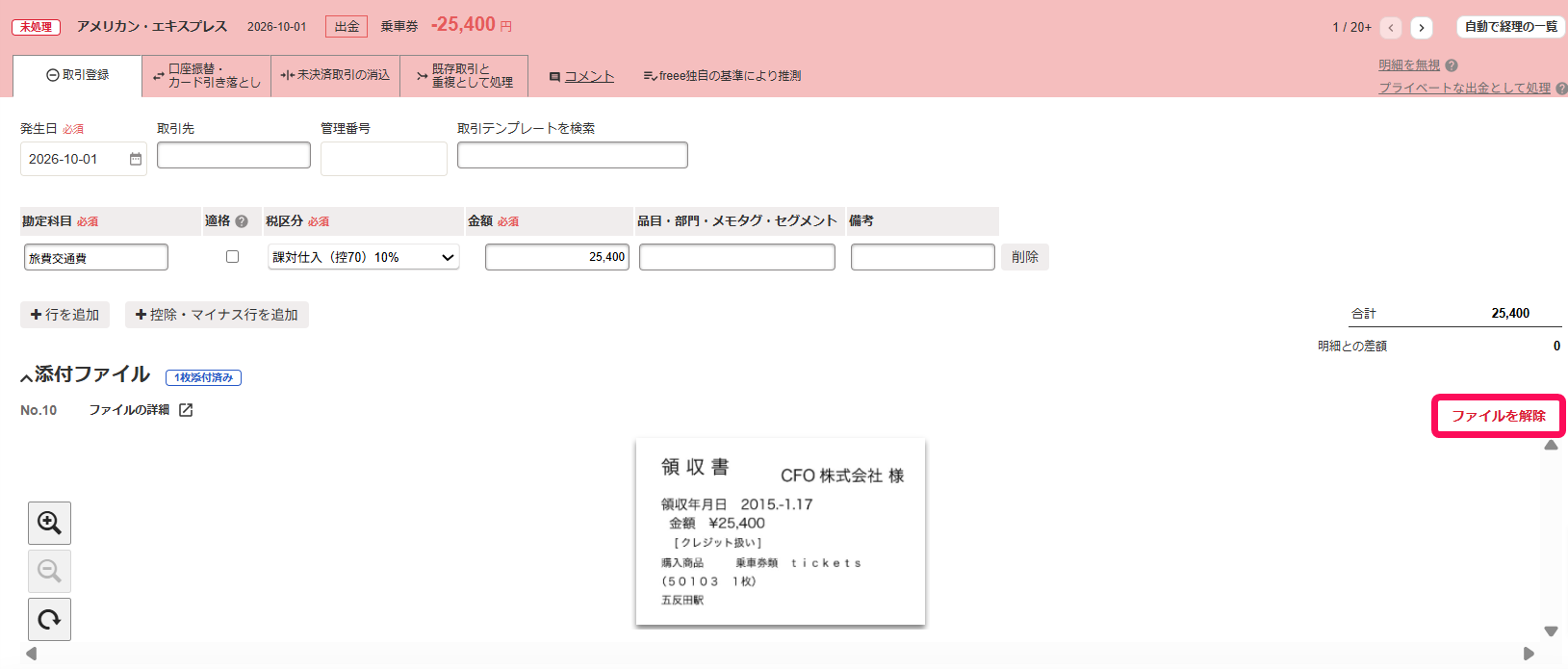Collapse the 添付ファイル section

point(27,377)
